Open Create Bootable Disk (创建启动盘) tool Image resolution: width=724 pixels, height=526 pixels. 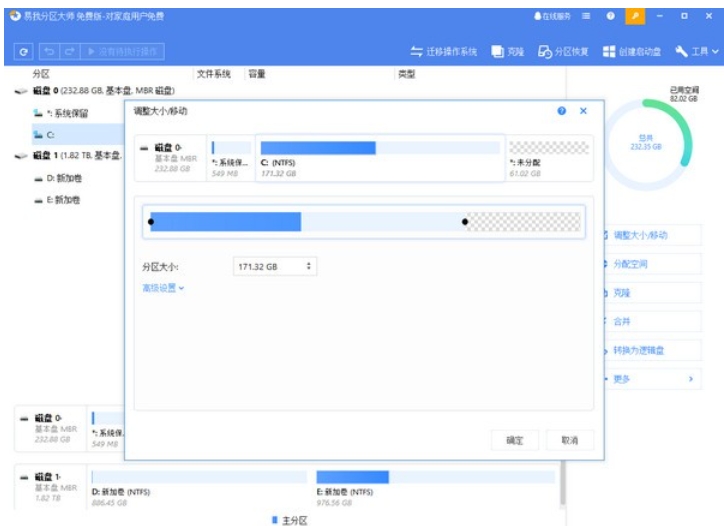[x=632, y=52]
